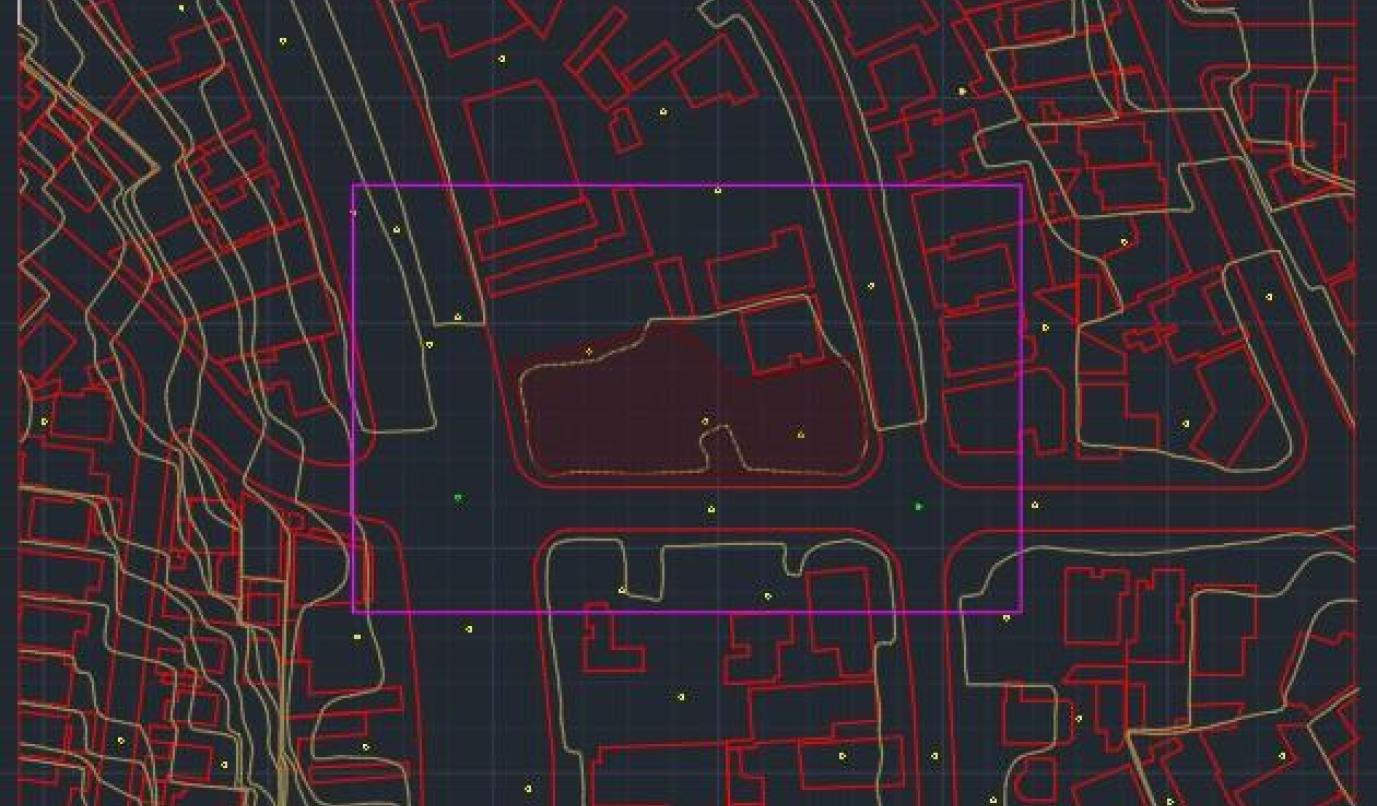
Task: Click bottom-right corner of the magenta rectangle
Action: tap(1021, 612)
